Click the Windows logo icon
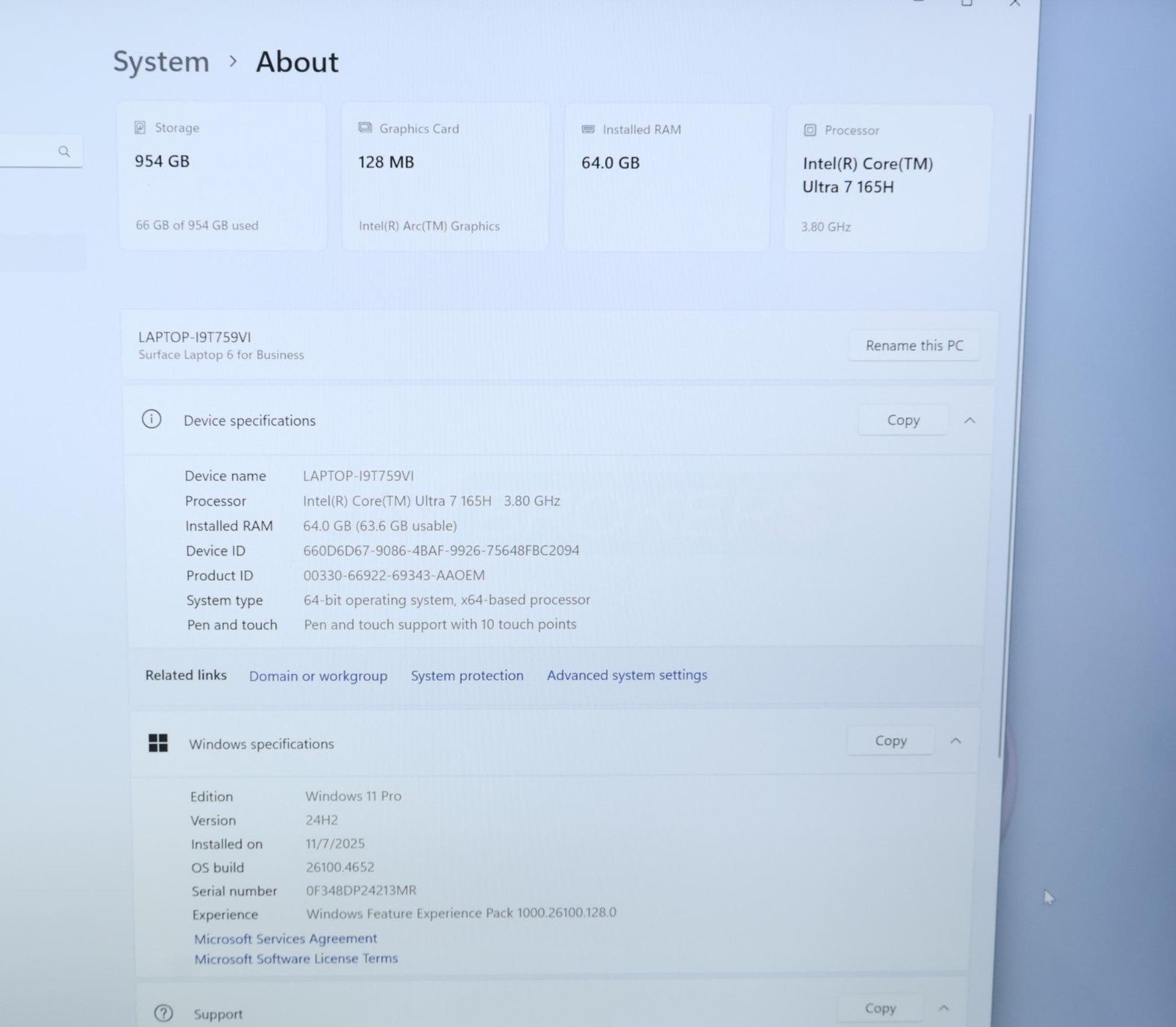 (158, 743)
